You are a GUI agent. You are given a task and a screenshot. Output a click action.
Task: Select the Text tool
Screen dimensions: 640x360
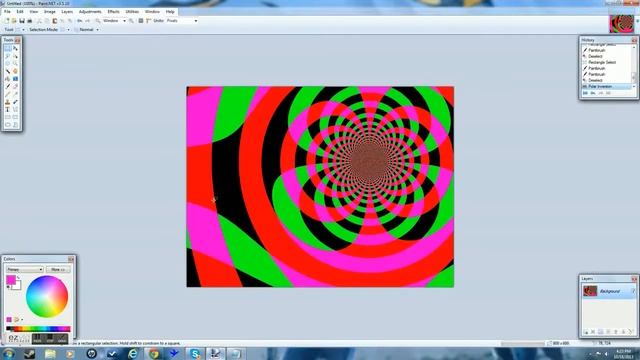pos(7,109)
